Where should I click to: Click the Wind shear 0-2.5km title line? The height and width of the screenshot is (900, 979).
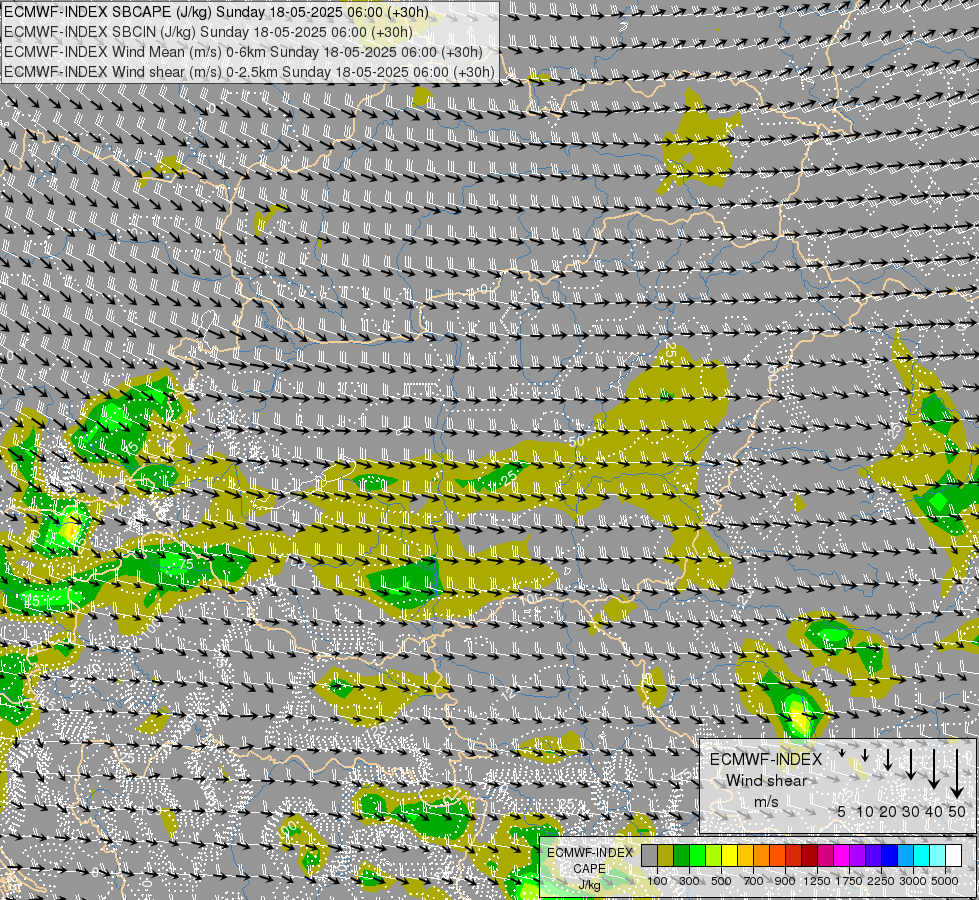250,72
